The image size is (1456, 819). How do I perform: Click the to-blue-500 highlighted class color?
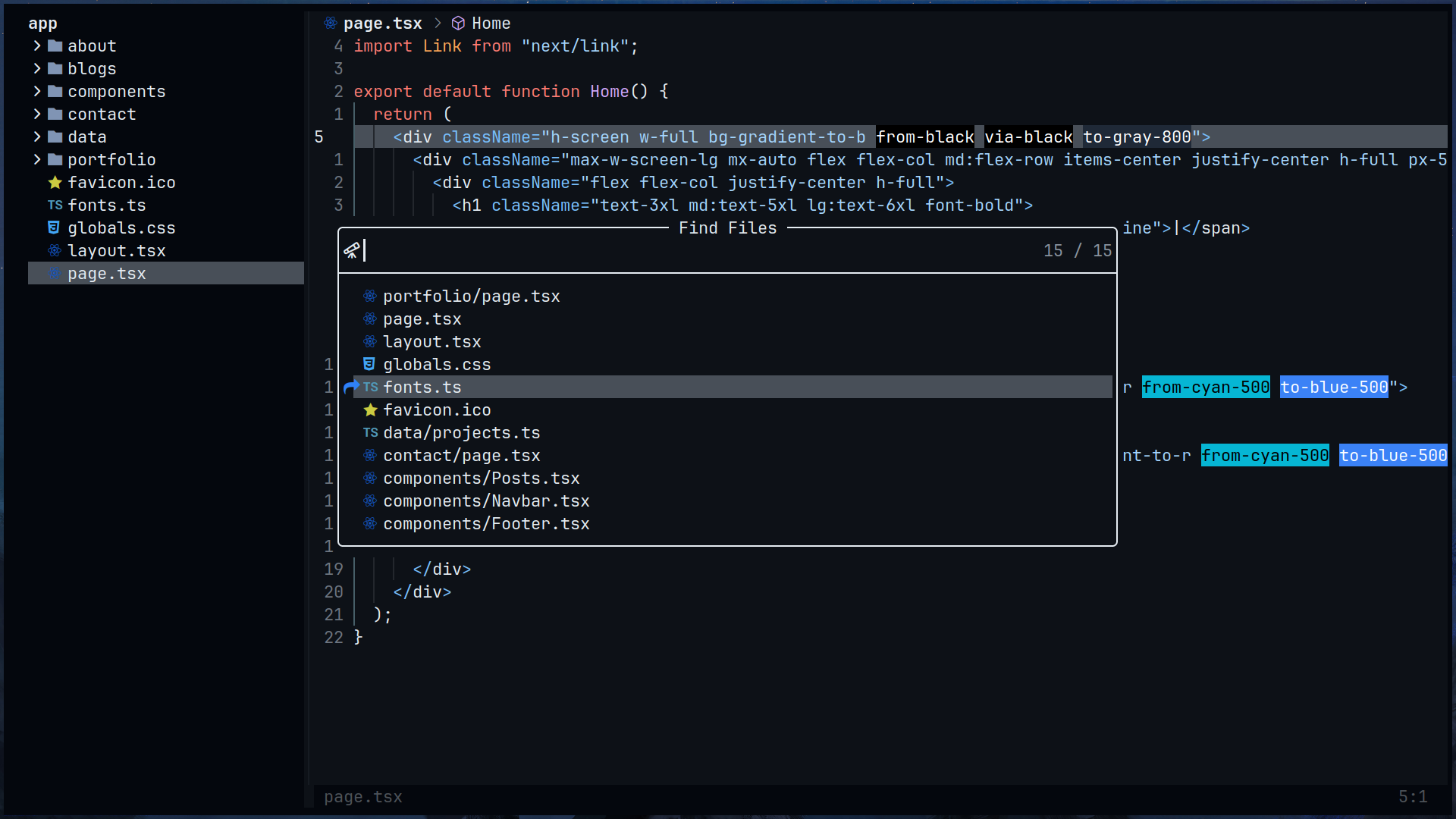pyautogui.click(x=1333, y=387)
